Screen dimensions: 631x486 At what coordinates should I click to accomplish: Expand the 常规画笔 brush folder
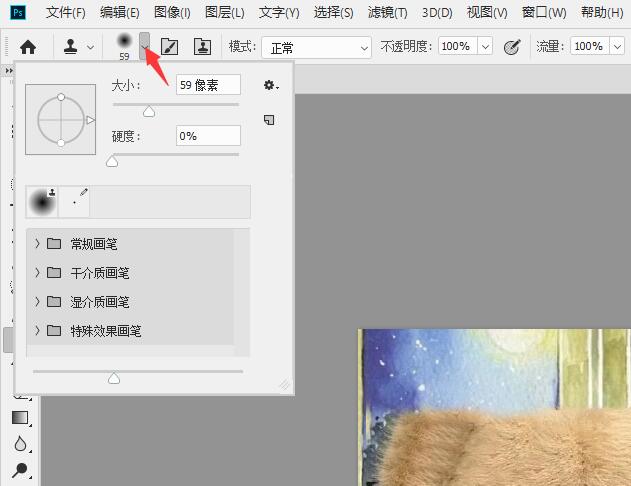[x=37, y=243]
